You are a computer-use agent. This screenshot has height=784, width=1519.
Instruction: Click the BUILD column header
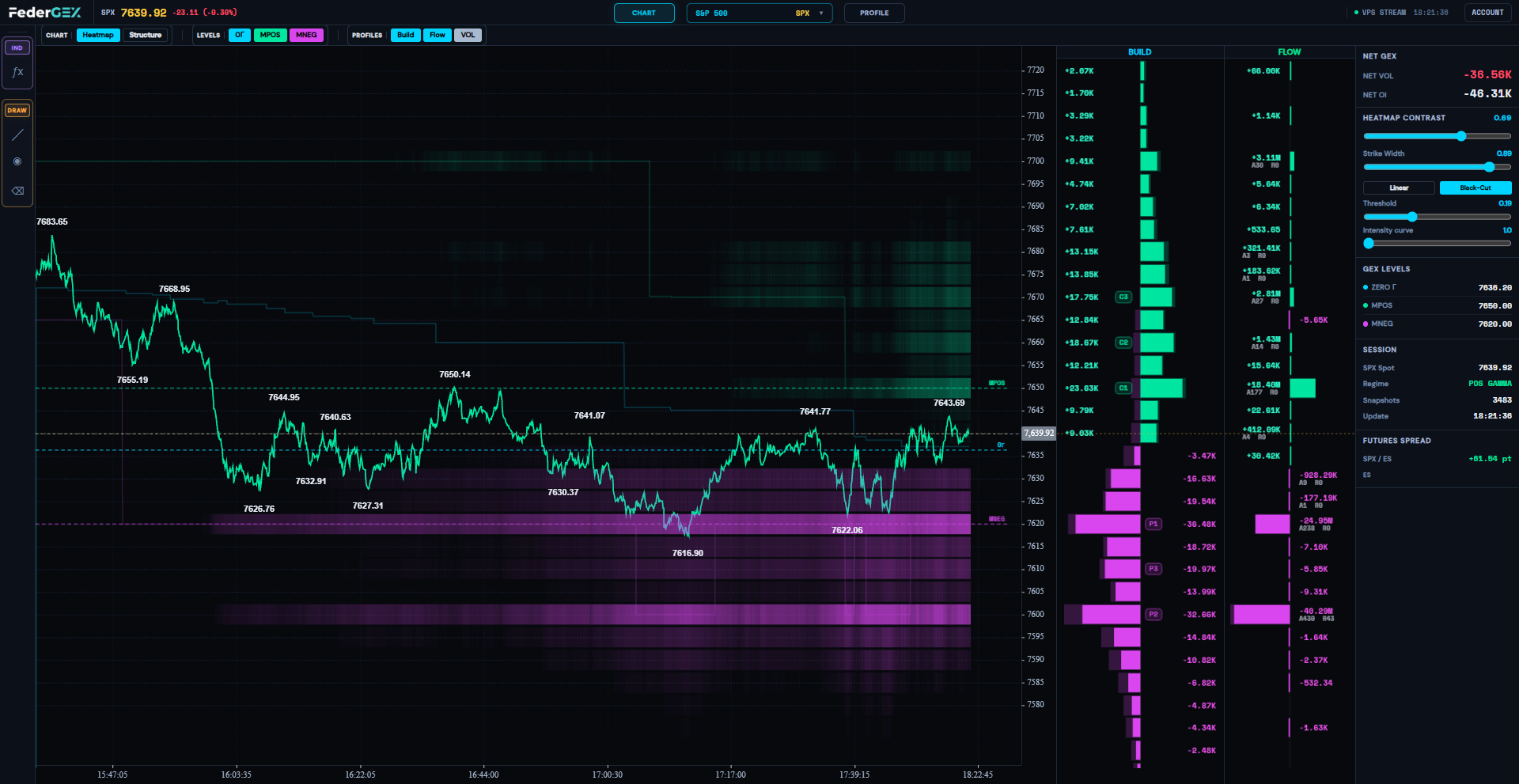click(x=1139, y=52)
